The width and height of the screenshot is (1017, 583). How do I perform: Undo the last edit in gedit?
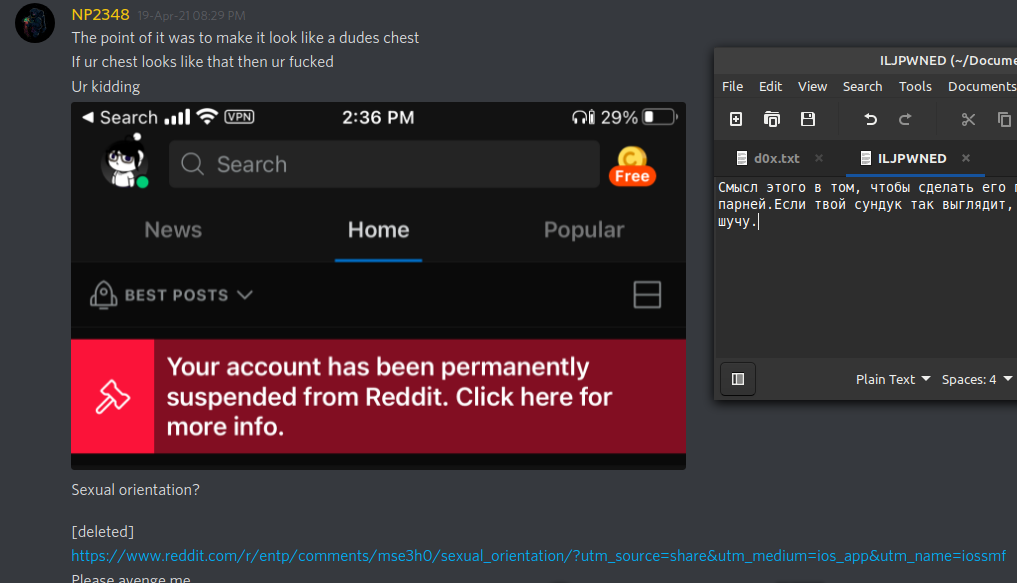pos(870,119)
